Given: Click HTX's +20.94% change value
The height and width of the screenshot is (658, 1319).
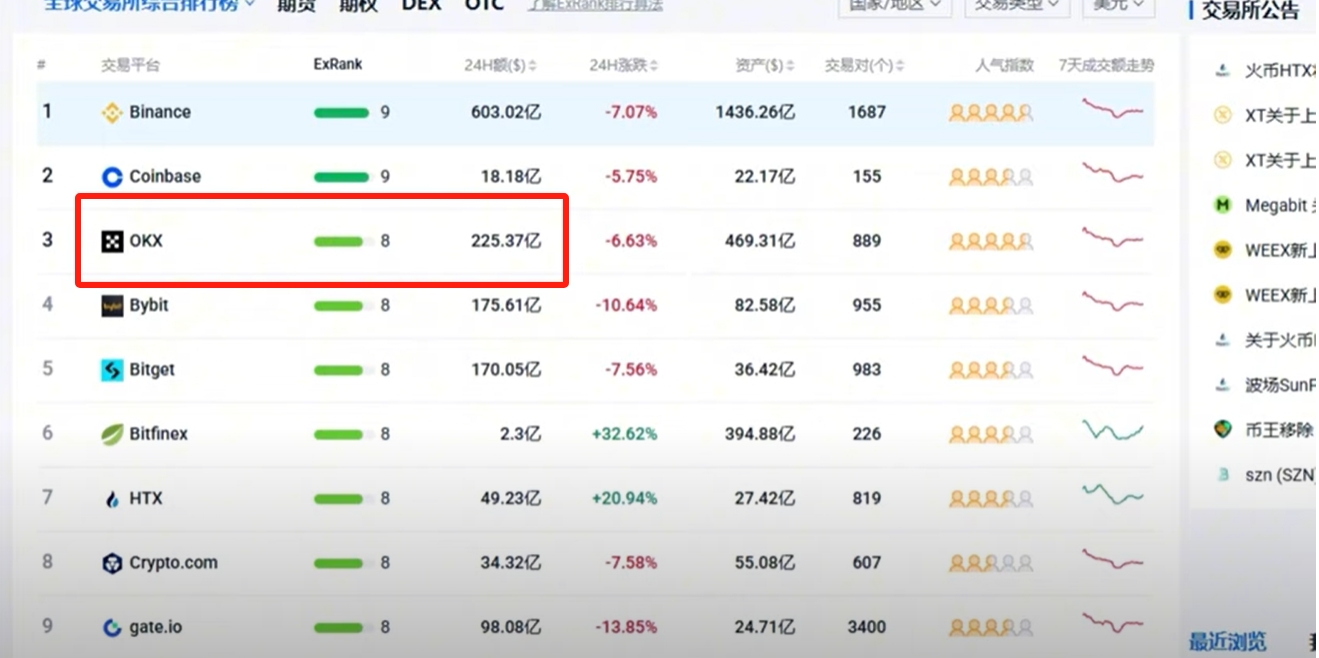Looking at the screenshot, I should click(624, 498).
